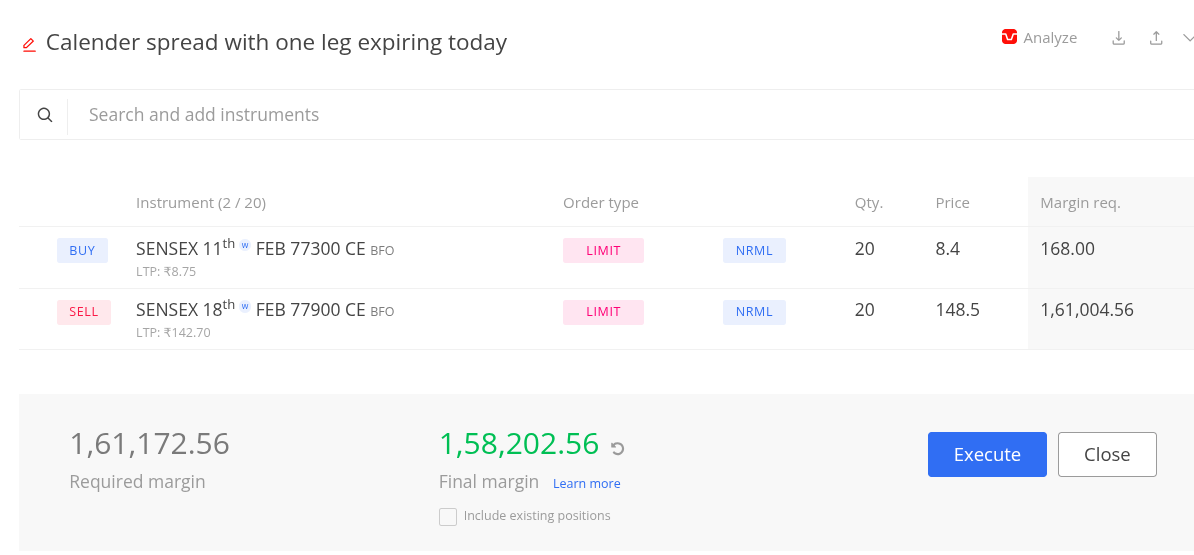Click the Final margin amount 1,58,202.56
Image resolution: width=1194 pixels, height=555 pixels.
click(x=519, y=444)
